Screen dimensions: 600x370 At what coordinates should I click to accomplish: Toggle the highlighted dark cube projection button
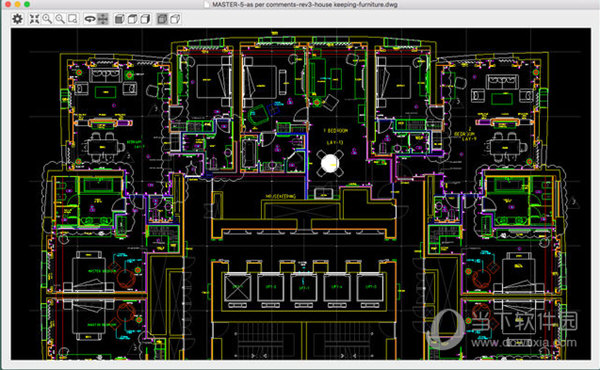pyautogui.click(x=162, y=19)
